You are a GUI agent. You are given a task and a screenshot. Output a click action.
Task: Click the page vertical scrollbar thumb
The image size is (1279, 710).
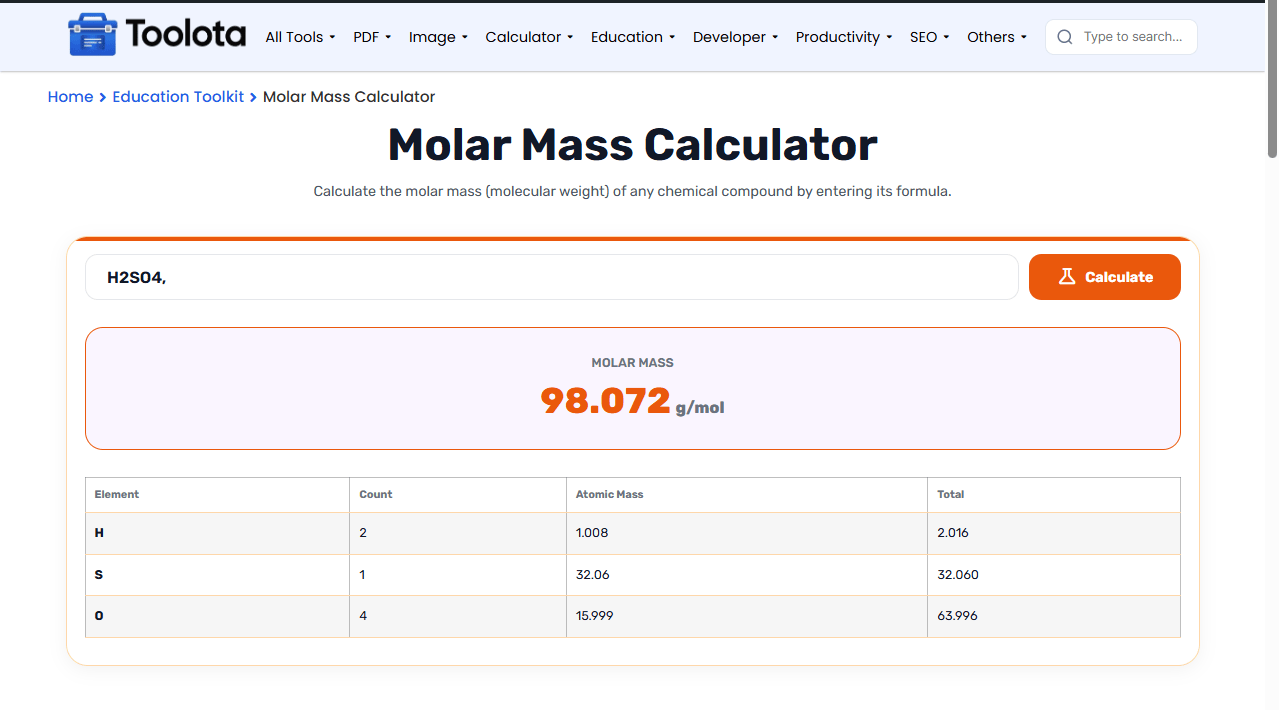[x=1272, y=80]
